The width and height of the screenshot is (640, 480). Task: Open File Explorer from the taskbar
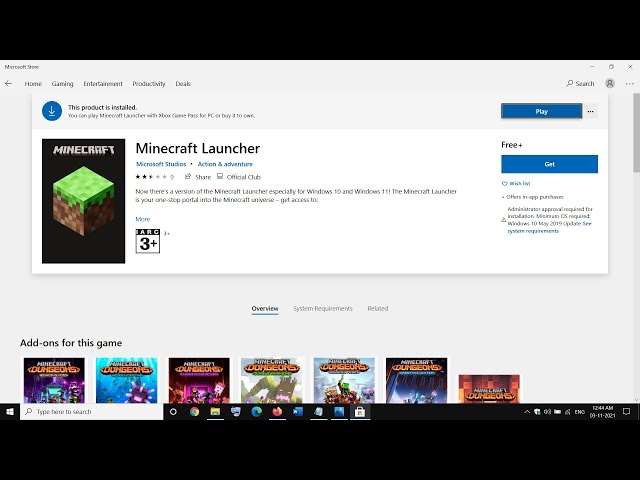[x=215, y=412]
